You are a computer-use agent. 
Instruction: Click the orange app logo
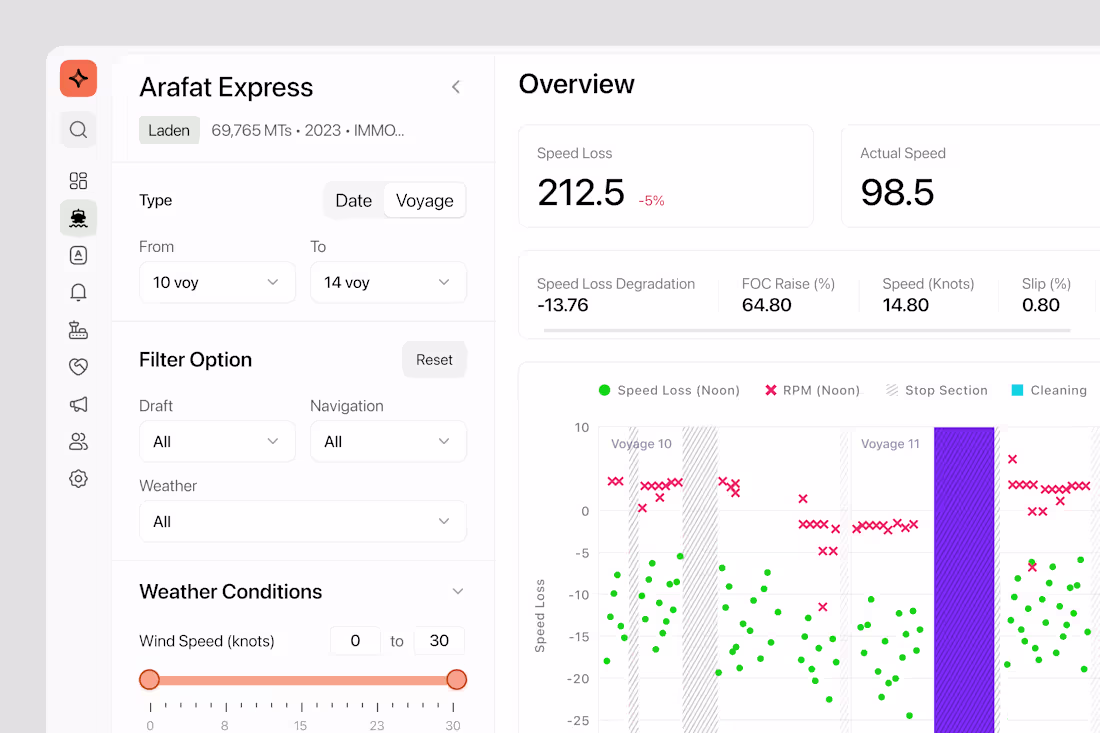(78, 78)
